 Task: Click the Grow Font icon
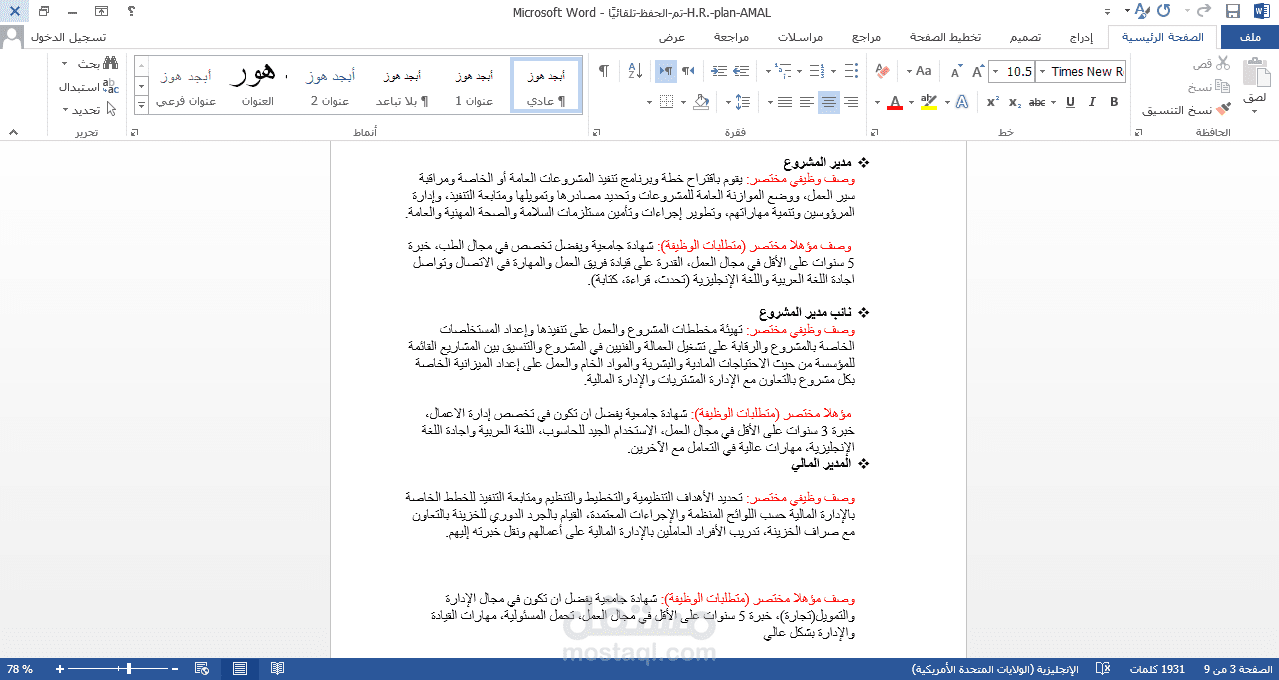pyautogui.click(x=979, y=71)
